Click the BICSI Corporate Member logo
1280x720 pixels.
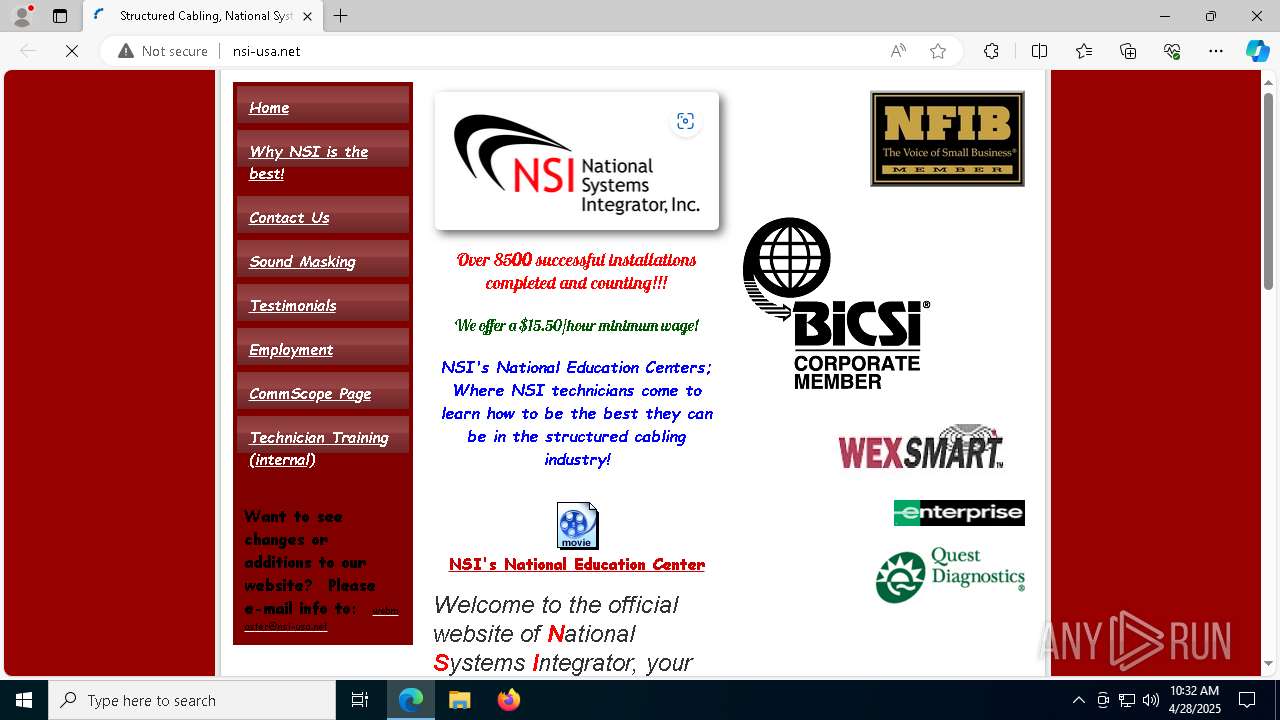click(837, 304)
